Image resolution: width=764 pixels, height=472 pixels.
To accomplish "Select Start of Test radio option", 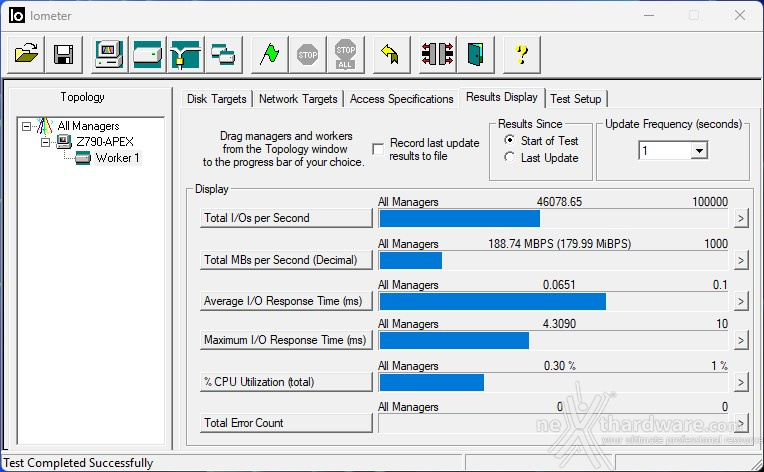I will [x=509, y=140].
